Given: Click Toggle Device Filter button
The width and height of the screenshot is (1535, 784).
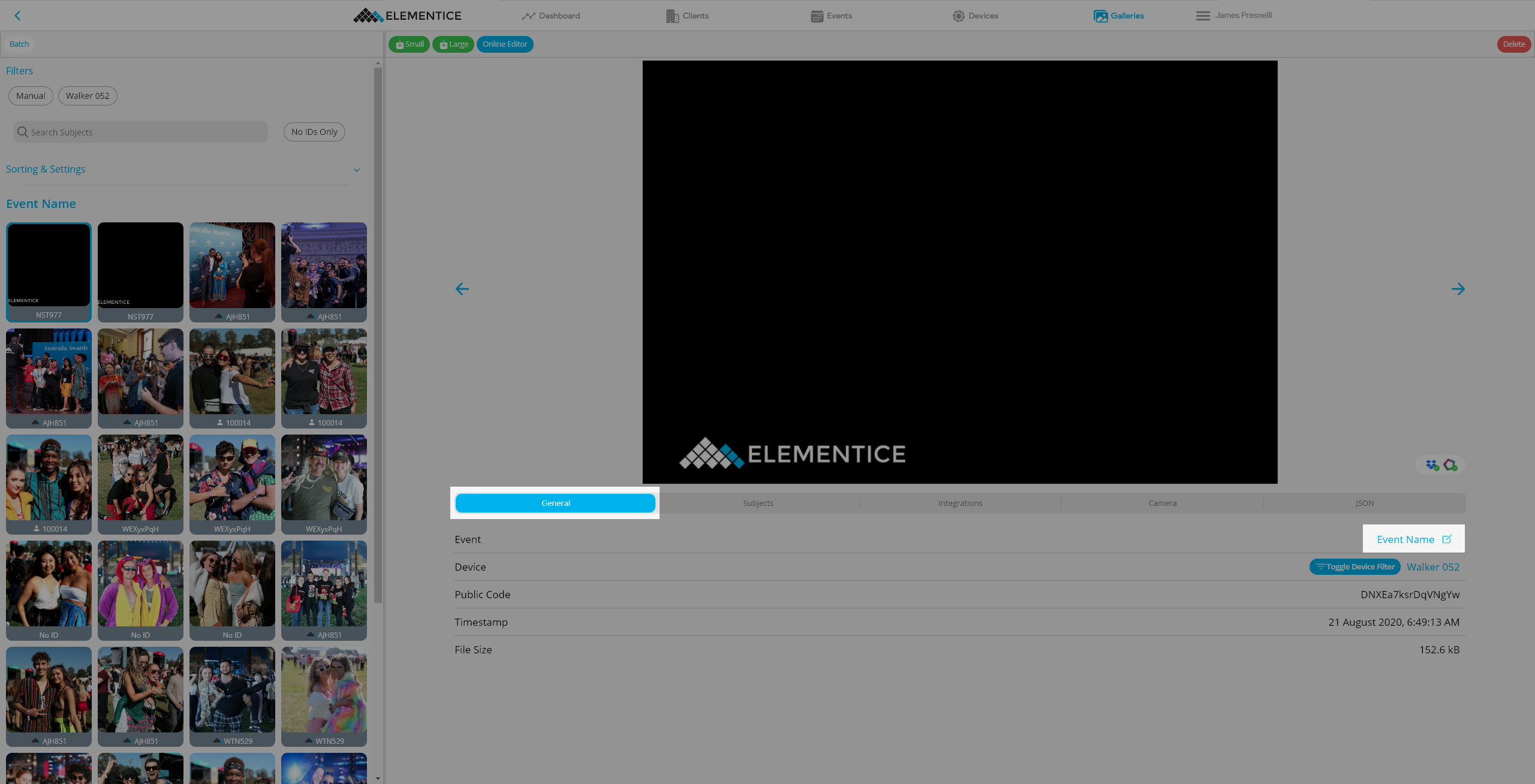Looking at the screenshot, I should 1355,567.
